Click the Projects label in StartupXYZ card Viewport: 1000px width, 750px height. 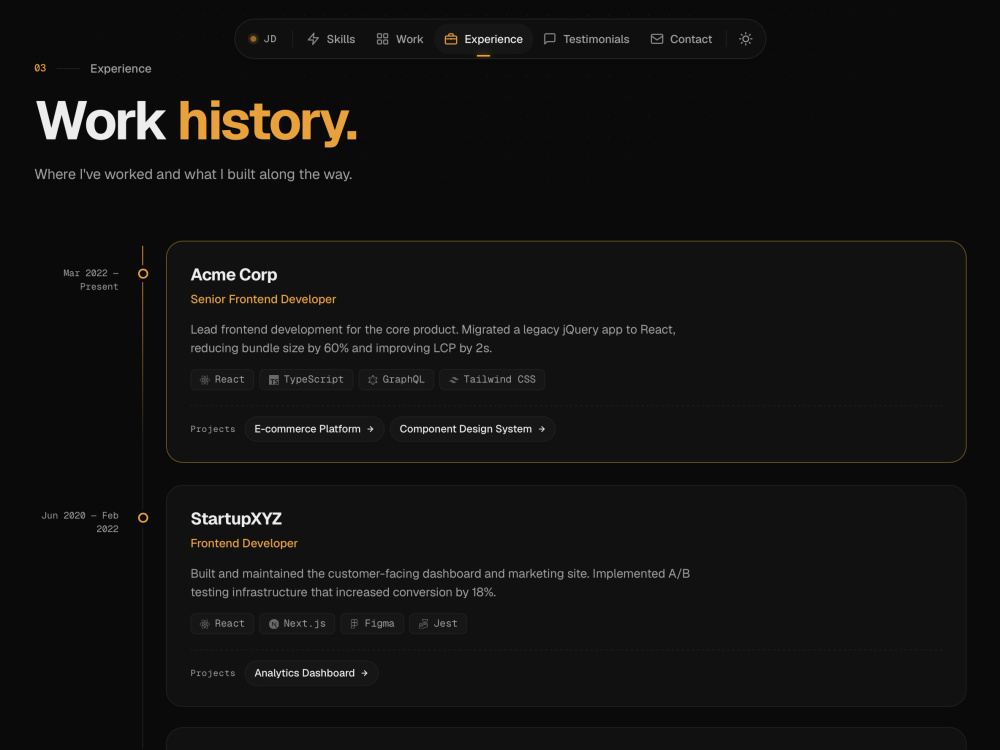(x=213, y=673)
